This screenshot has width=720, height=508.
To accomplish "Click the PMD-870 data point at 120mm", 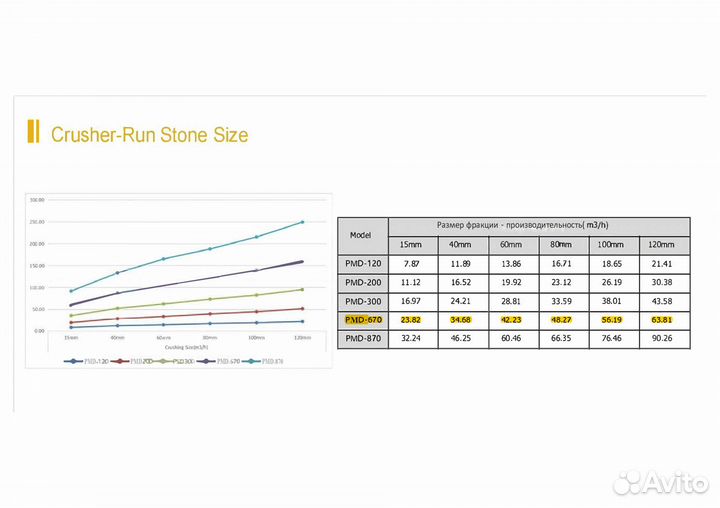I will [x=302, y=222].
